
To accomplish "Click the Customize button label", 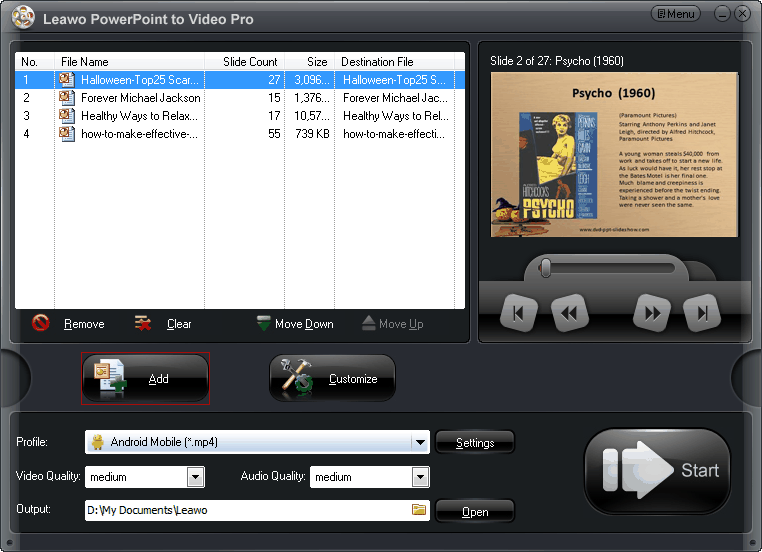I will coord(353,379).
